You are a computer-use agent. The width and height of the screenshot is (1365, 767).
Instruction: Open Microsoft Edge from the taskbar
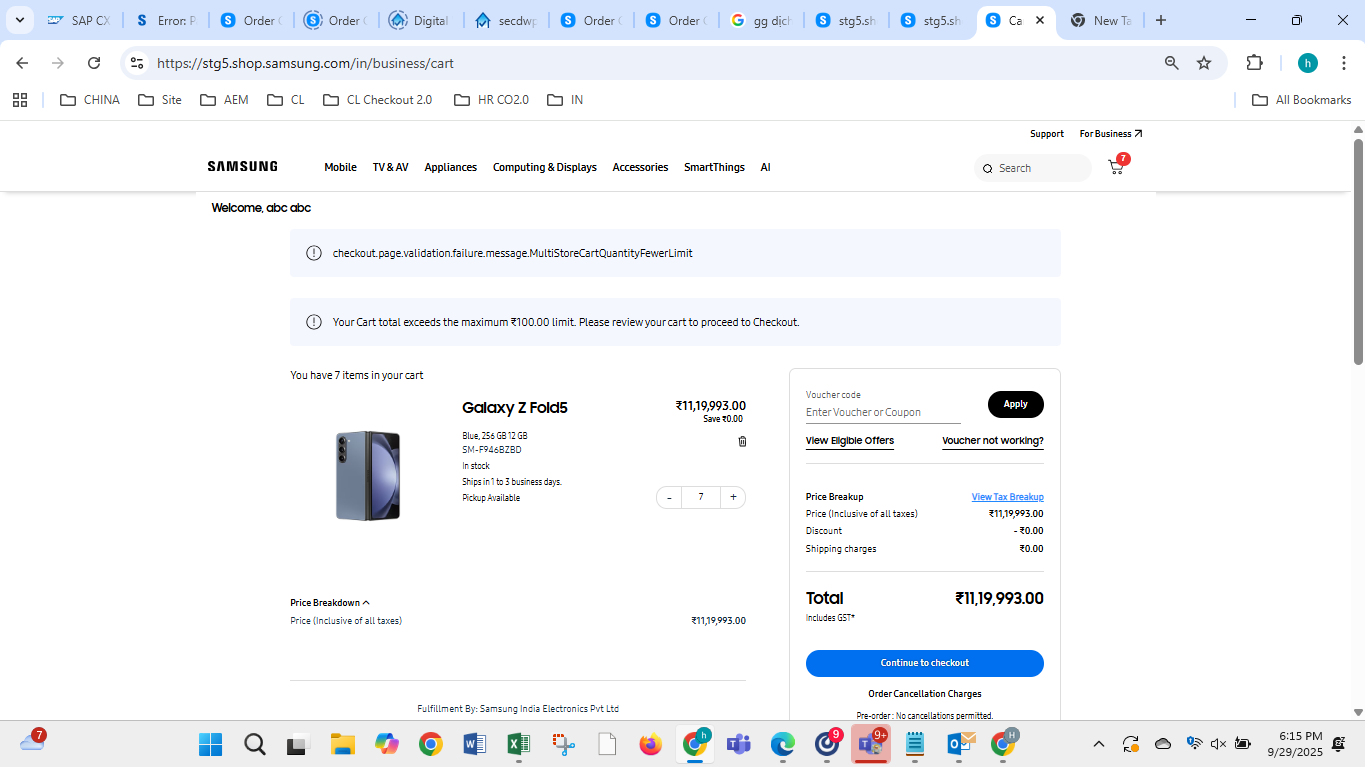[x=783, y=744]
